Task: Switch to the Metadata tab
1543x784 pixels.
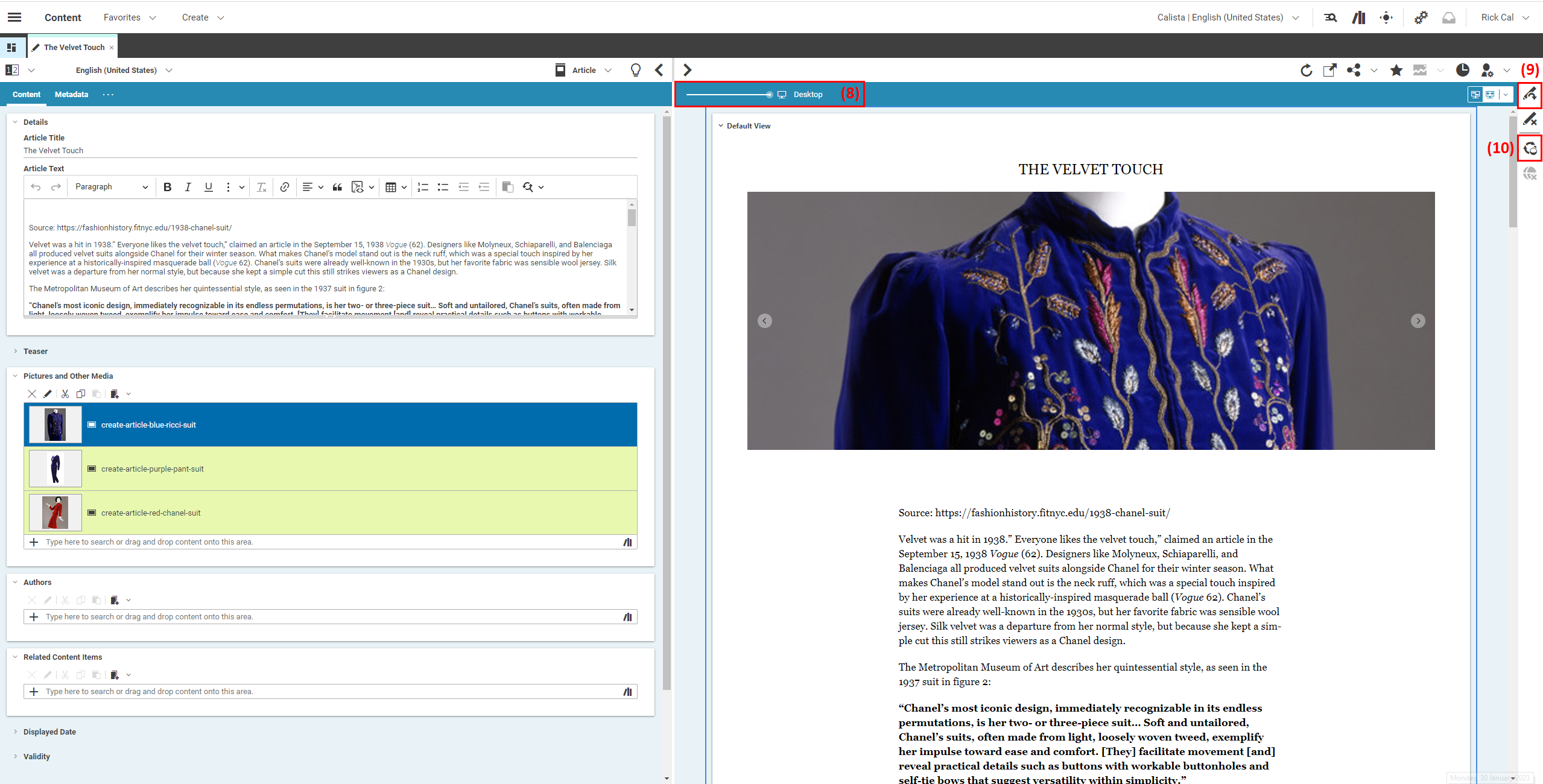Action: [x=71, y=94]
